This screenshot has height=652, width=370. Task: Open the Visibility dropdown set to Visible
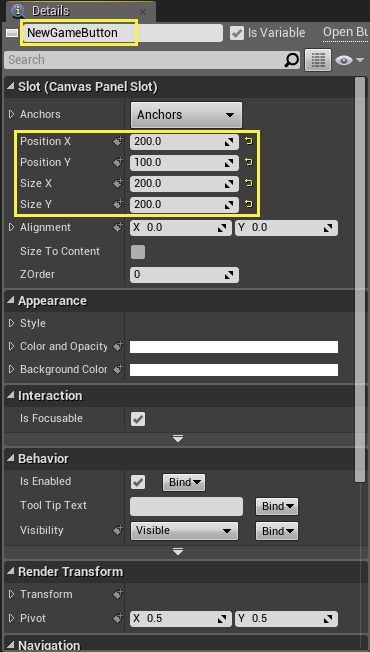(x=184, y=531)
